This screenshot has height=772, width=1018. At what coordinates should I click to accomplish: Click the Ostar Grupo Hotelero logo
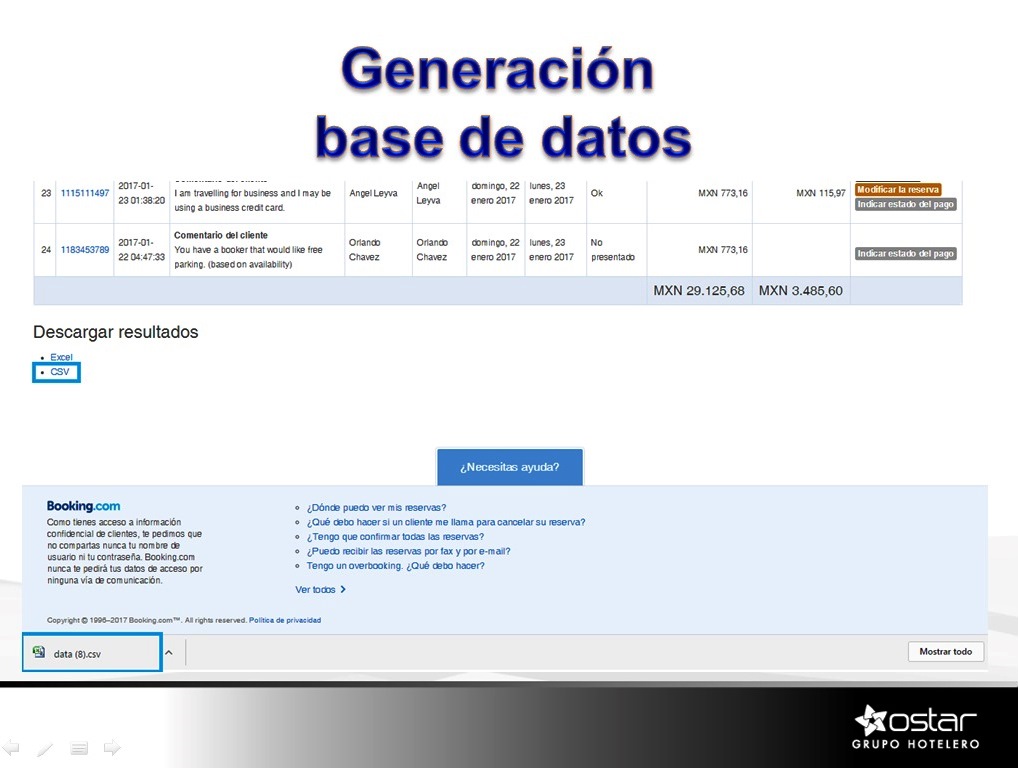pyautogui.click(x=916, y=726)
